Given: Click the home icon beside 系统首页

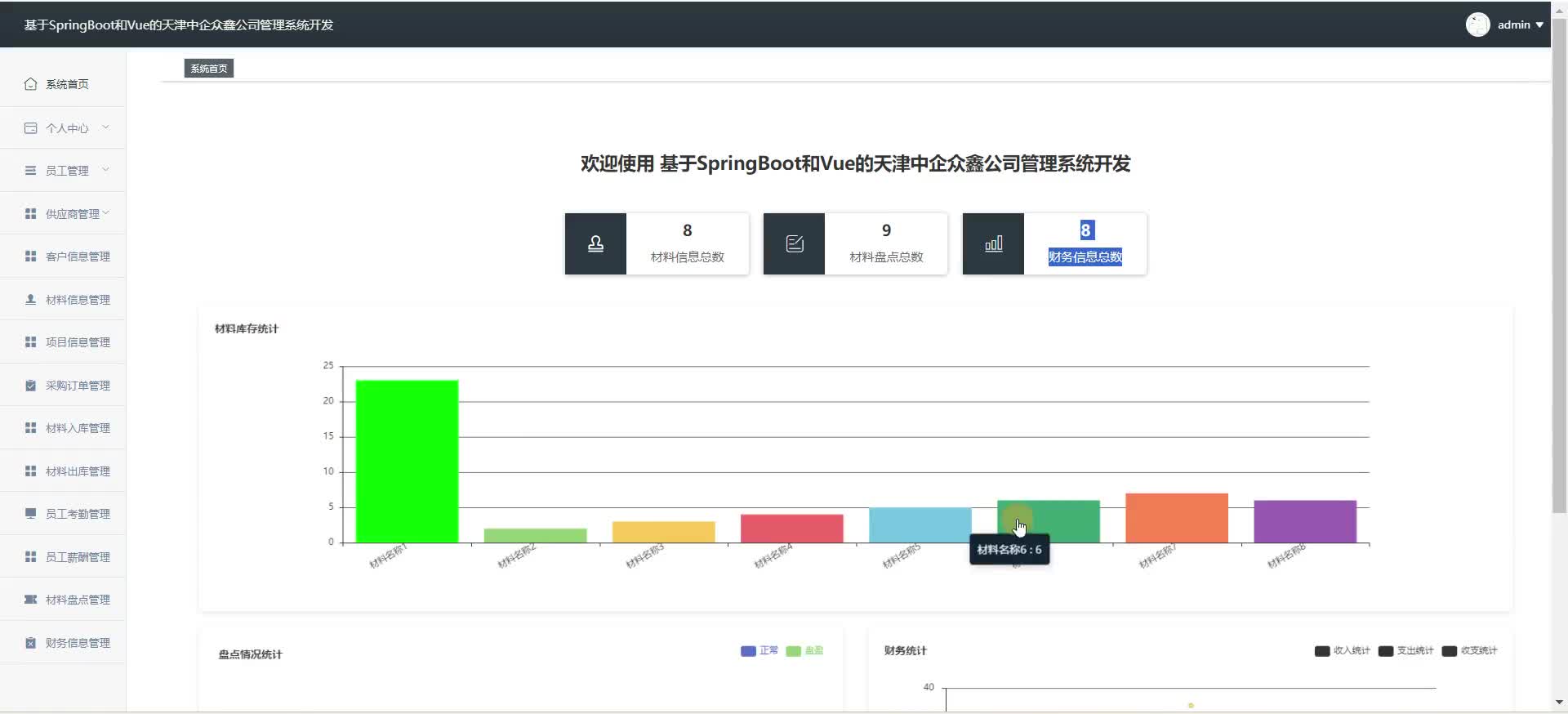Looking at the screenshot, I should 30,84.
